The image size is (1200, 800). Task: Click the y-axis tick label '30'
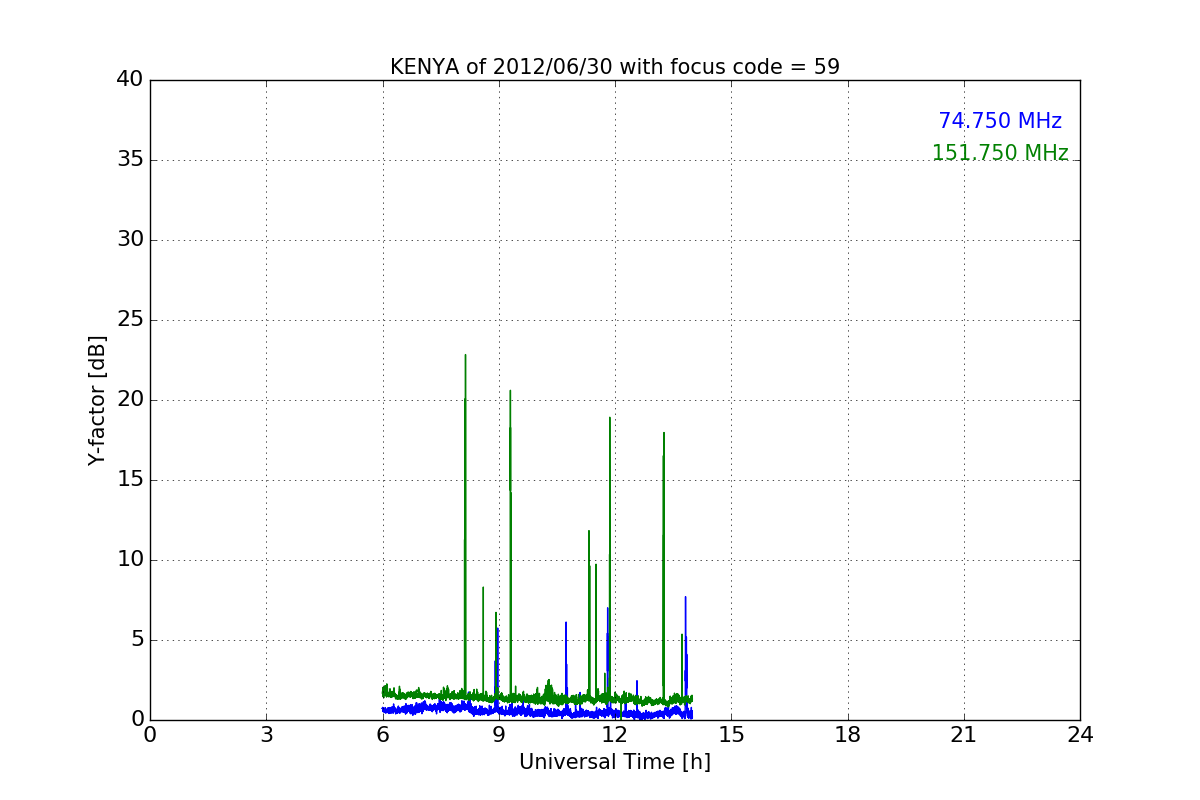click(130, 240)
